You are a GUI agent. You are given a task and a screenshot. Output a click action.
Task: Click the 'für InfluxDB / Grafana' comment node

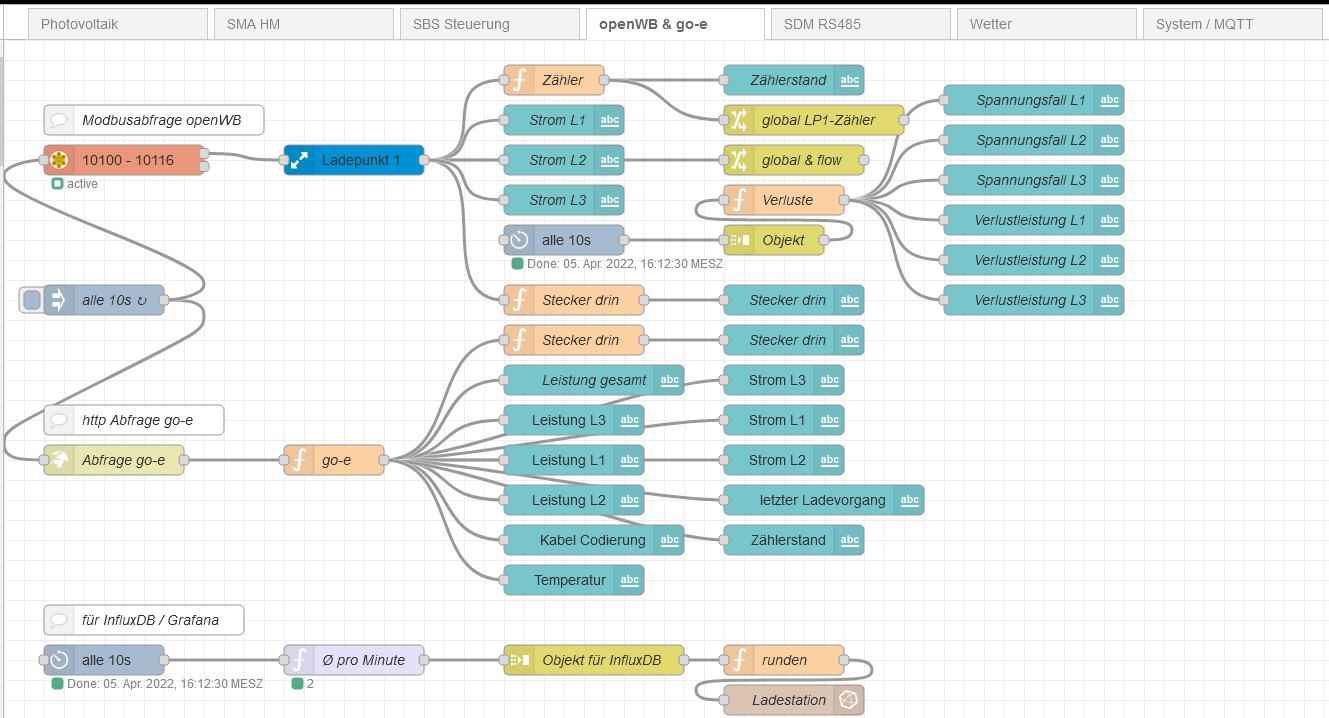click(144, 620)
